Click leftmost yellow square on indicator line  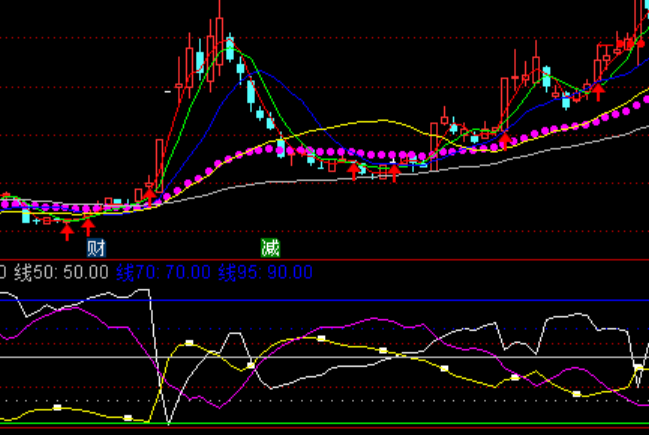tap(58, 407)
